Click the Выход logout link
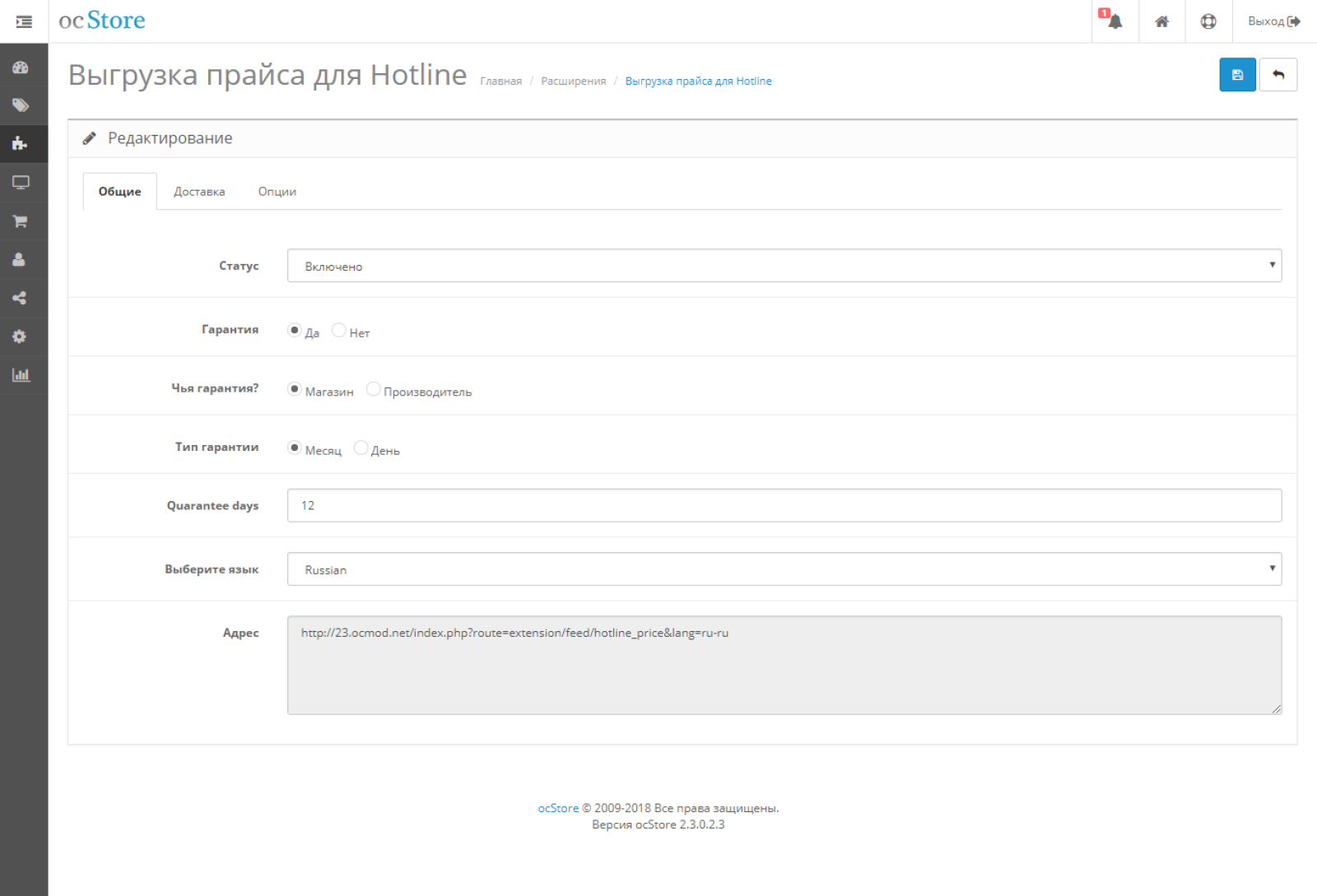1317x896 pixels. (x=1274, y=21)
